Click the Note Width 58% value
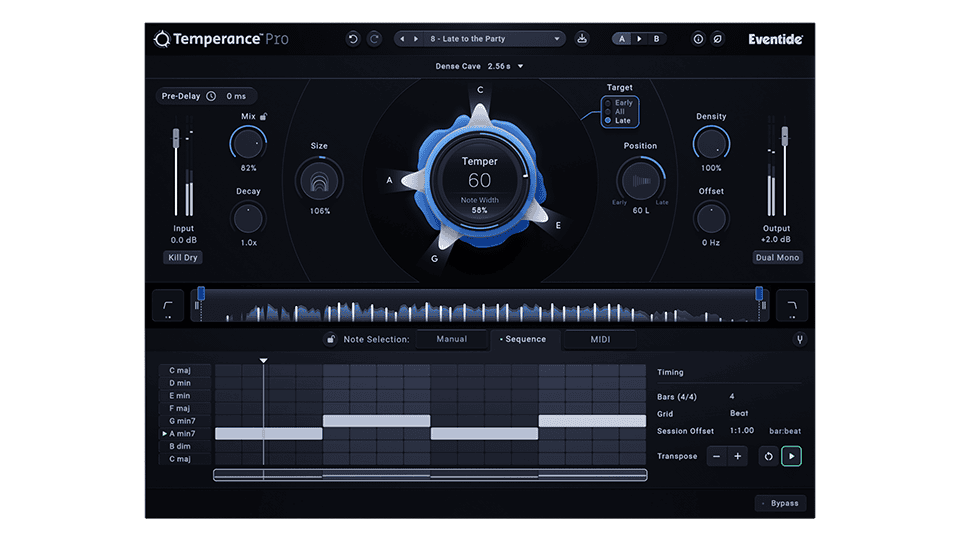 [479, 210]
